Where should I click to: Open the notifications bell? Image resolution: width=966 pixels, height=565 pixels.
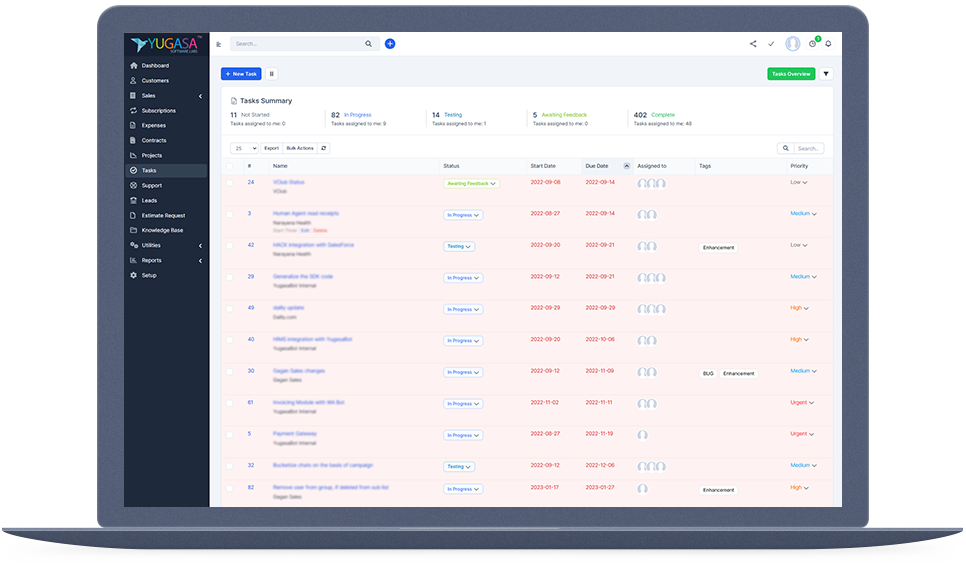[828, 44]
